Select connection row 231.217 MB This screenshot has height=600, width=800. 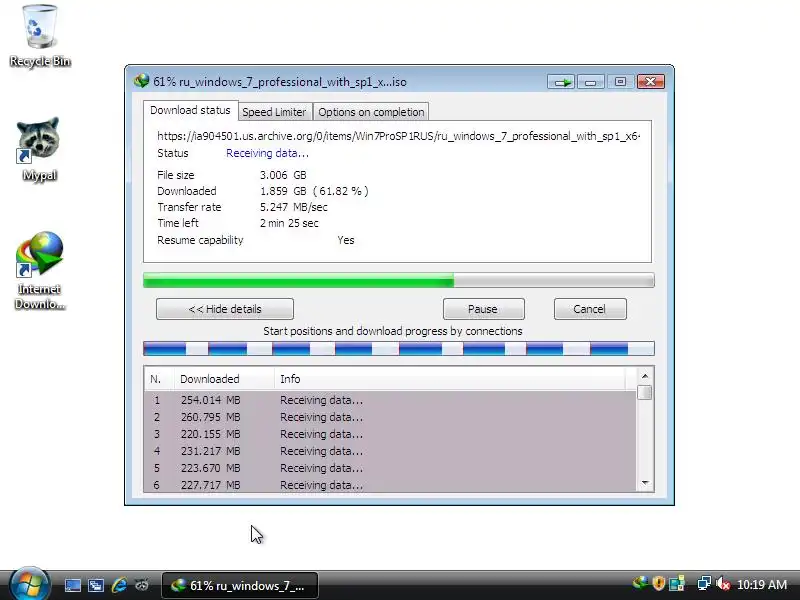click(390, 451)
